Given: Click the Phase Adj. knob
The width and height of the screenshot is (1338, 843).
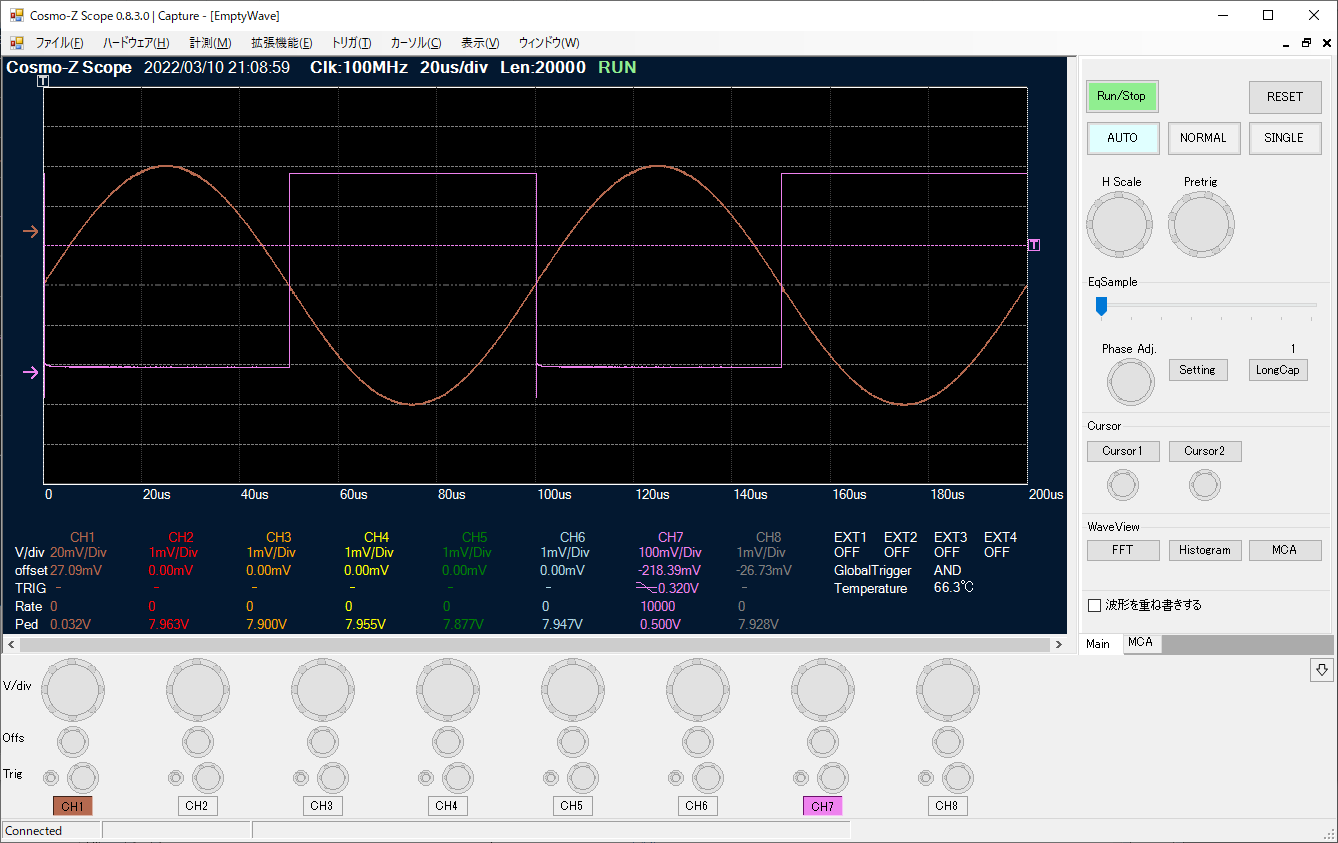Looking at the screenshot, I should pos(1130,383).
